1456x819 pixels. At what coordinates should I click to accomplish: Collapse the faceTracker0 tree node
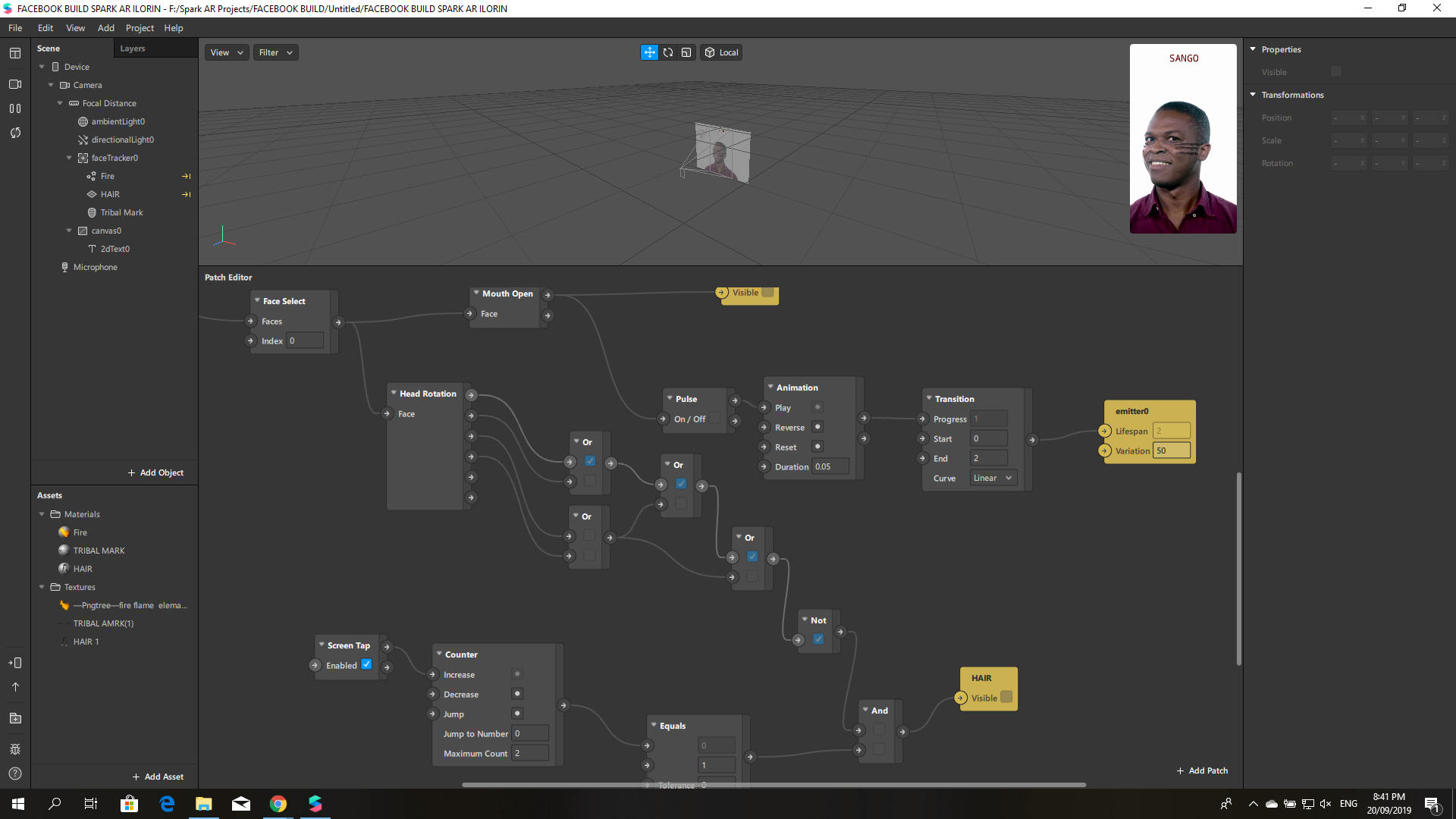pos(69,158)
